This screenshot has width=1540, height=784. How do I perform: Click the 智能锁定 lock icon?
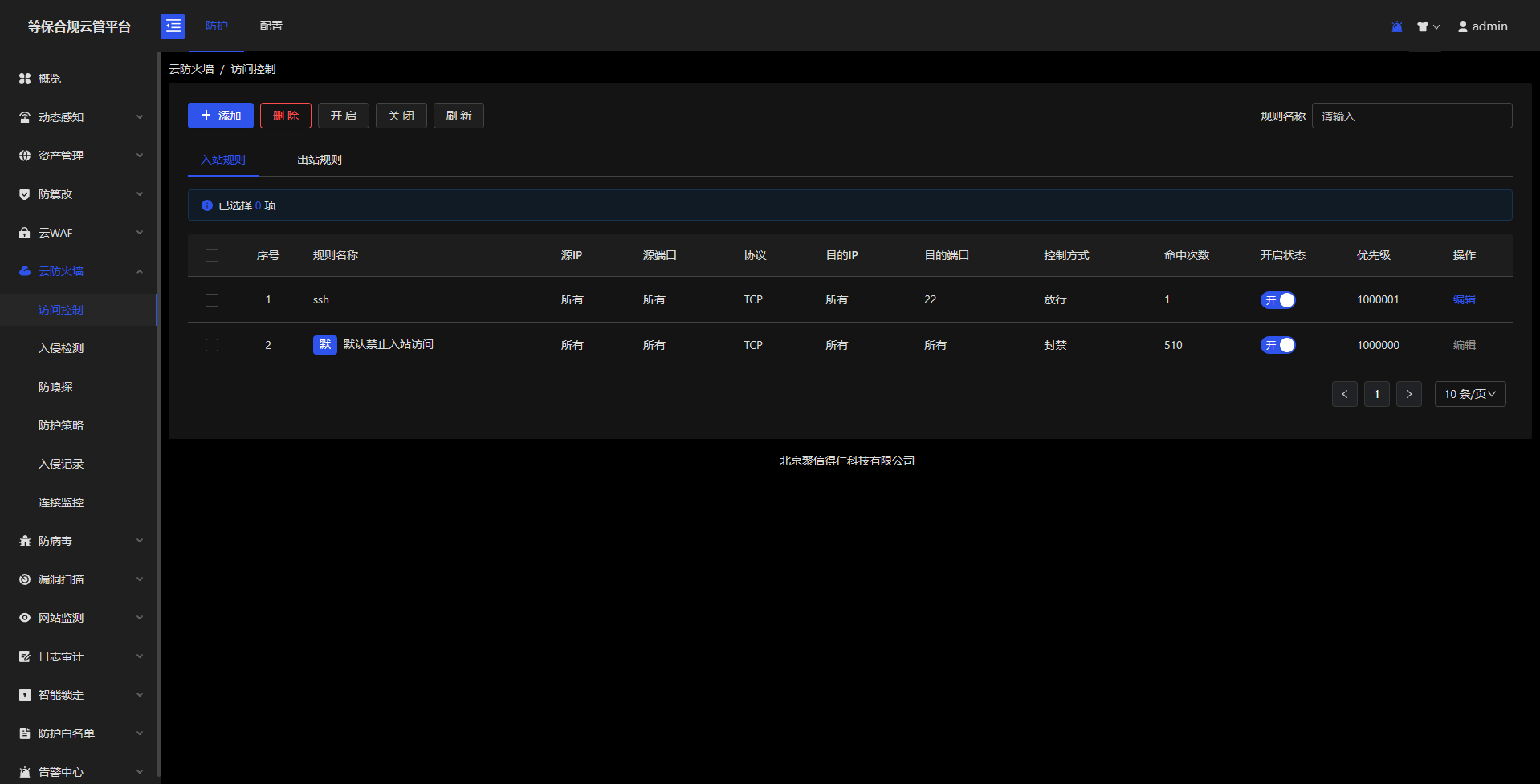coord(25,695)
